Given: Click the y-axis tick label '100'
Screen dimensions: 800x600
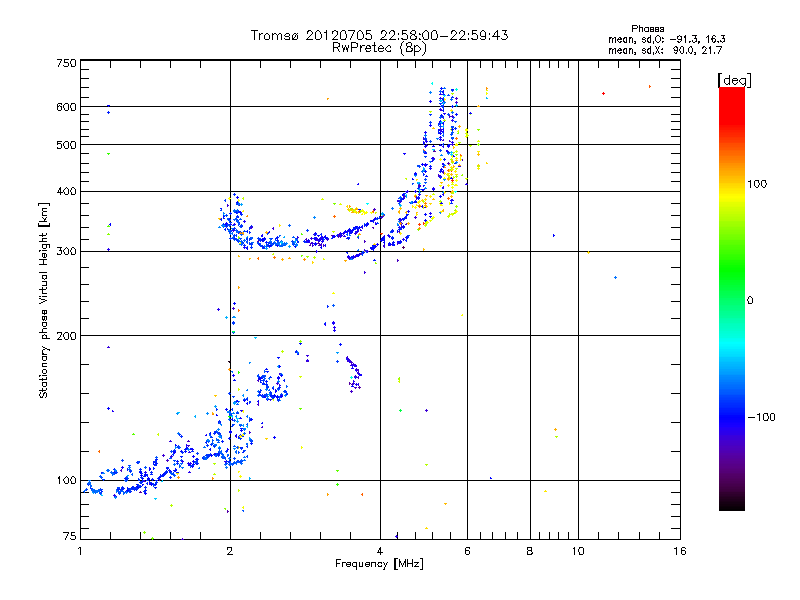Looking at the screenshot, I should (x=66, y=481).
